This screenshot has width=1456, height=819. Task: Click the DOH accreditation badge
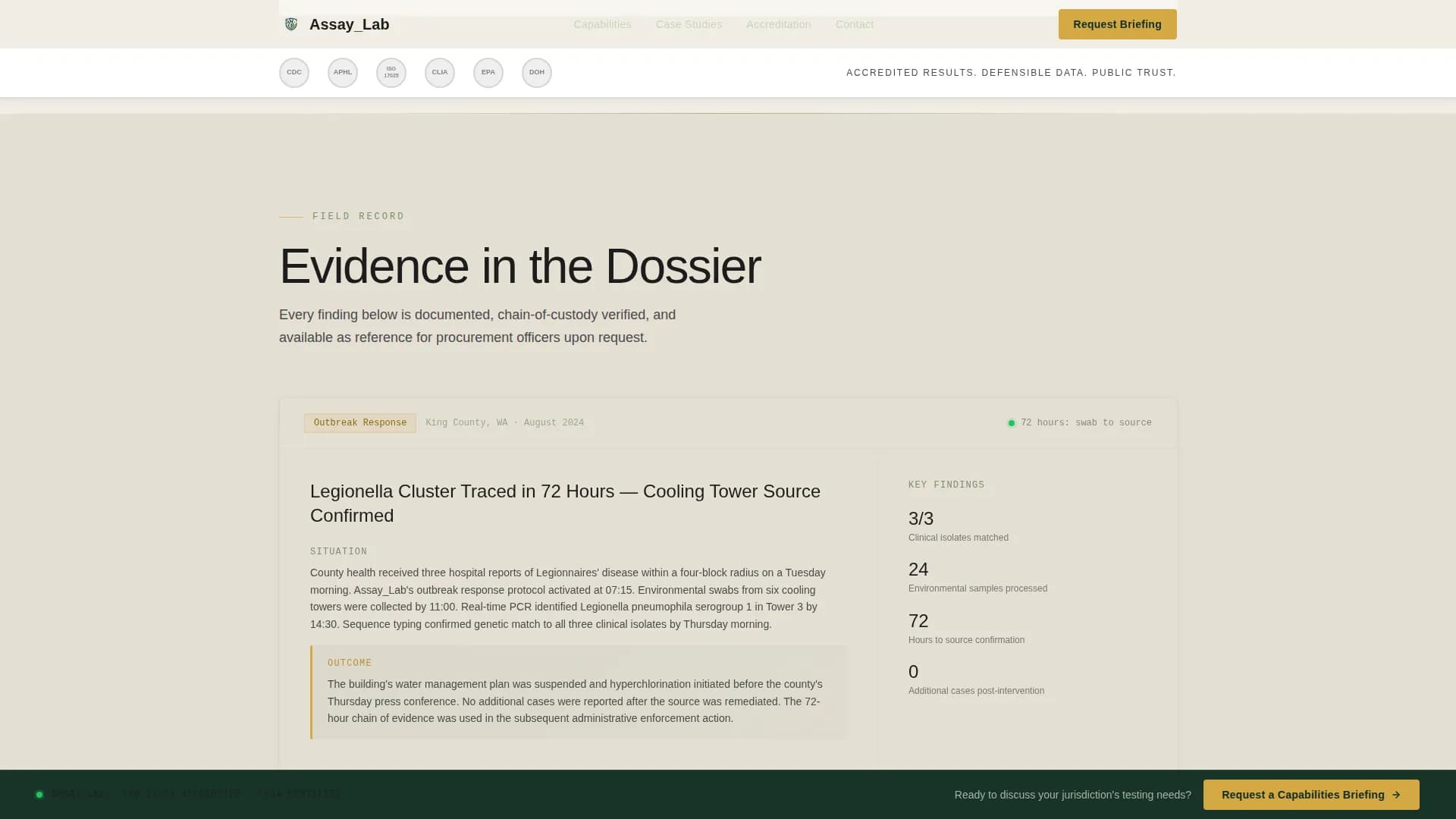coord(537,73)
